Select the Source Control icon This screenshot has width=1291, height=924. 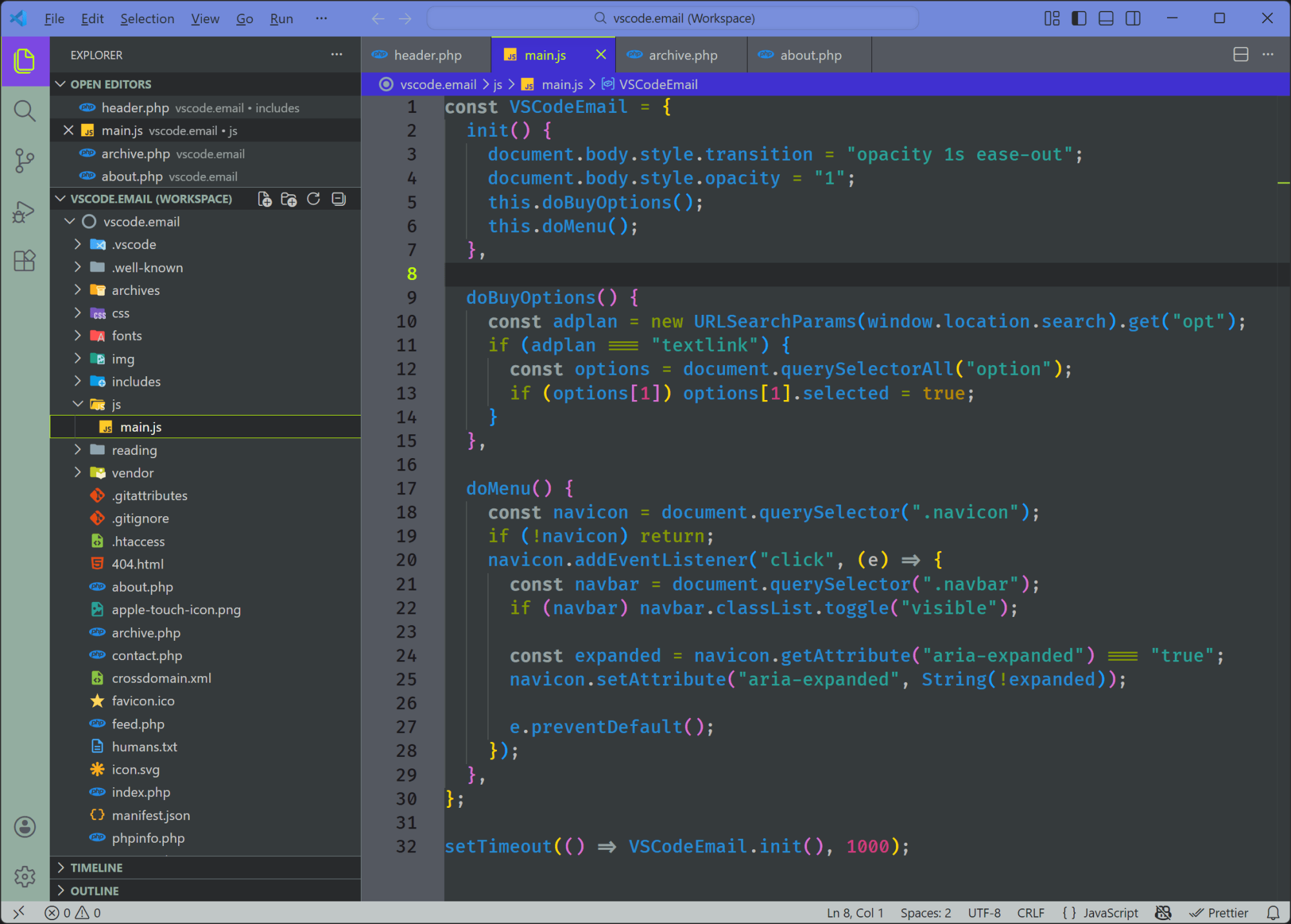(25, 161)
